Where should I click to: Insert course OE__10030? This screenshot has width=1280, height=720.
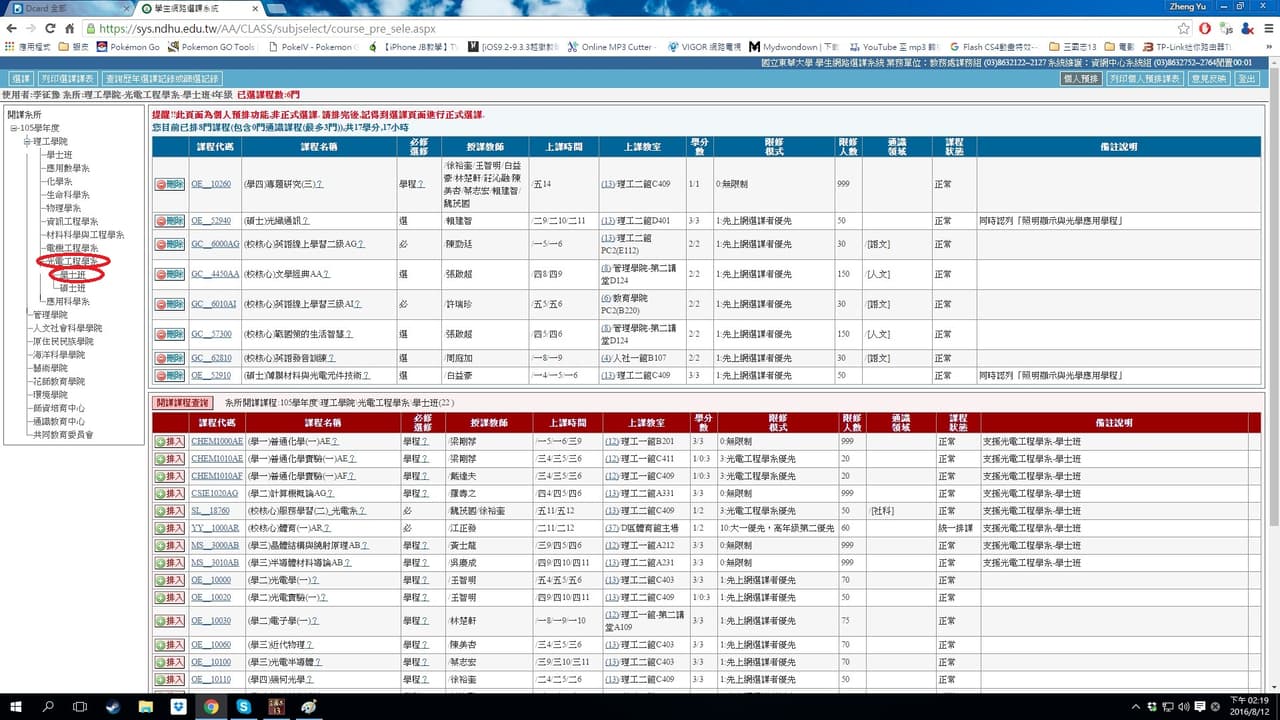point(169,621)
